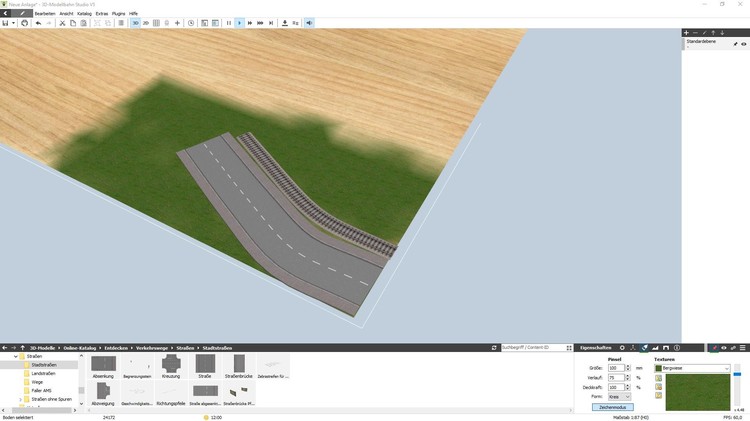750x421 pixels.
Task: Open the clock time settings icon
Action: (x=191, y=23)
